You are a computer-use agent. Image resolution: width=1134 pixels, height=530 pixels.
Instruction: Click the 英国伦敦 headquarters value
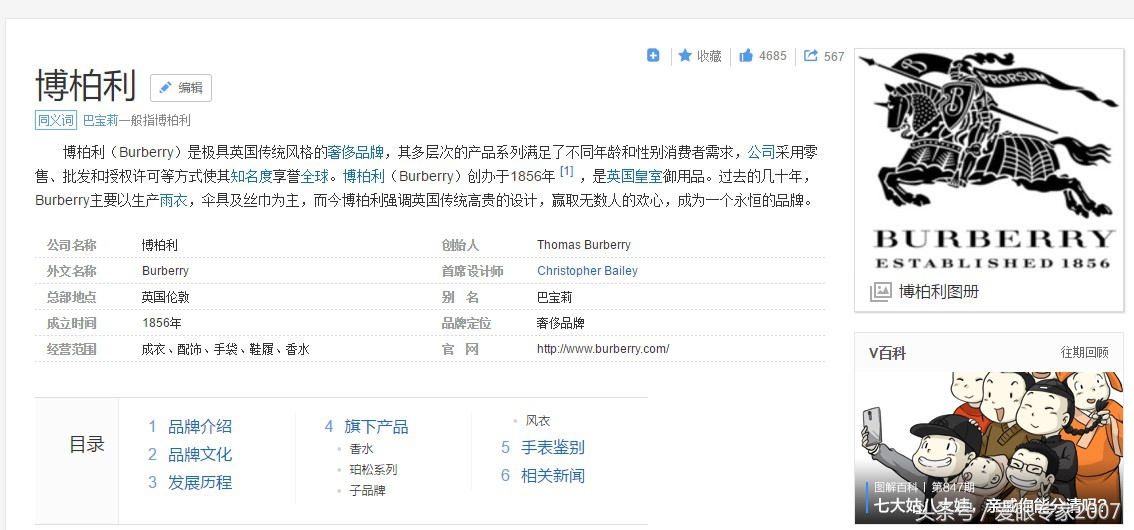pos(166,297)
